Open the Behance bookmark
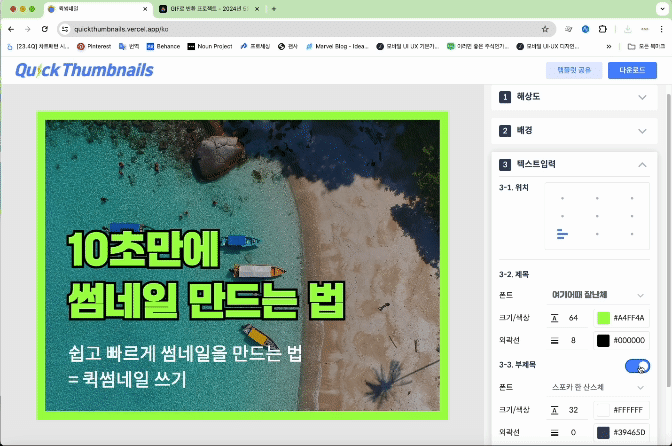 click(x=163, y=46)
